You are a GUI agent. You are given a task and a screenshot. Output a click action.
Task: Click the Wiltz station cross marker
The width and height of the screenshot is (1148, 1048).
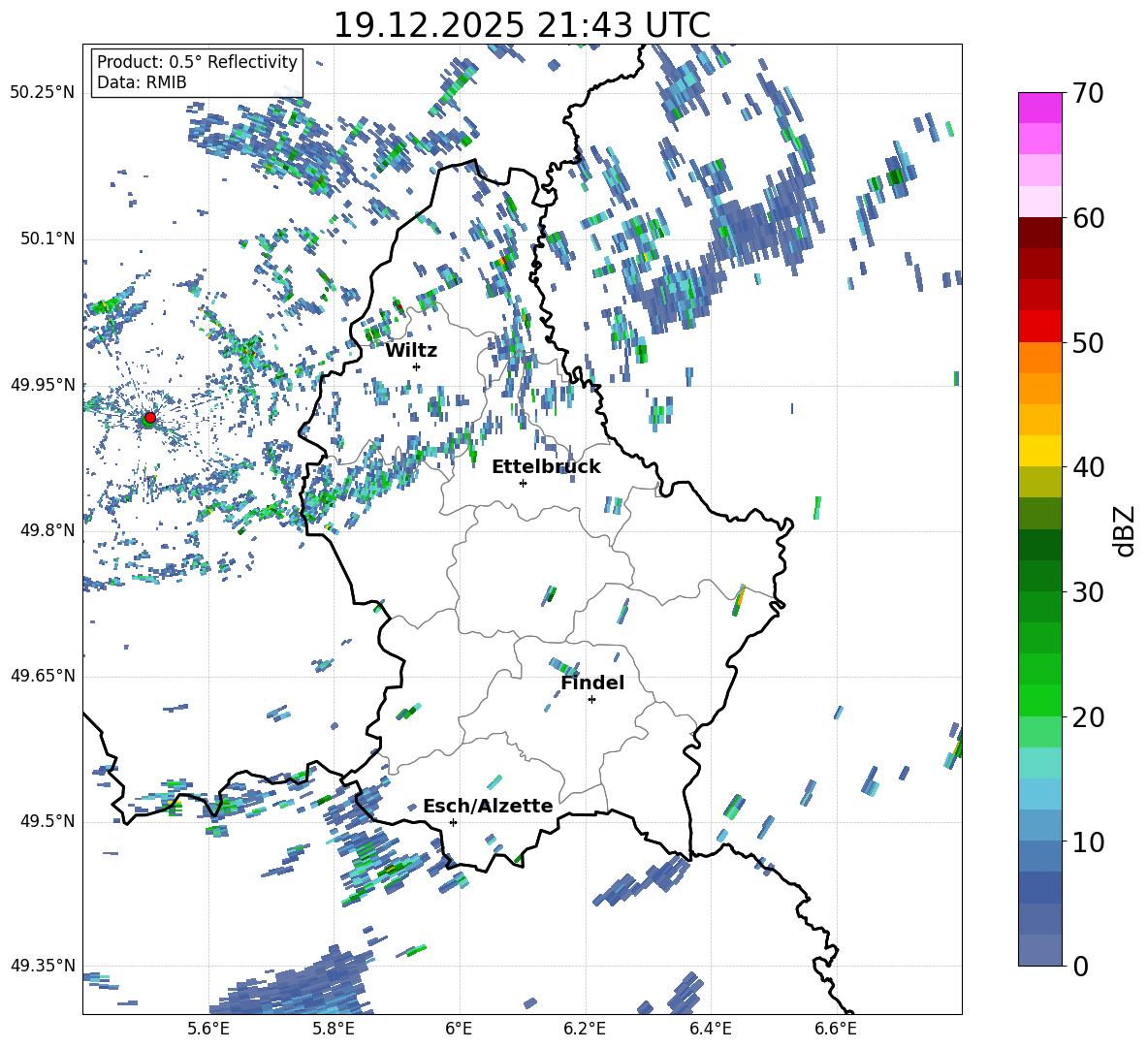click(416, 366)
